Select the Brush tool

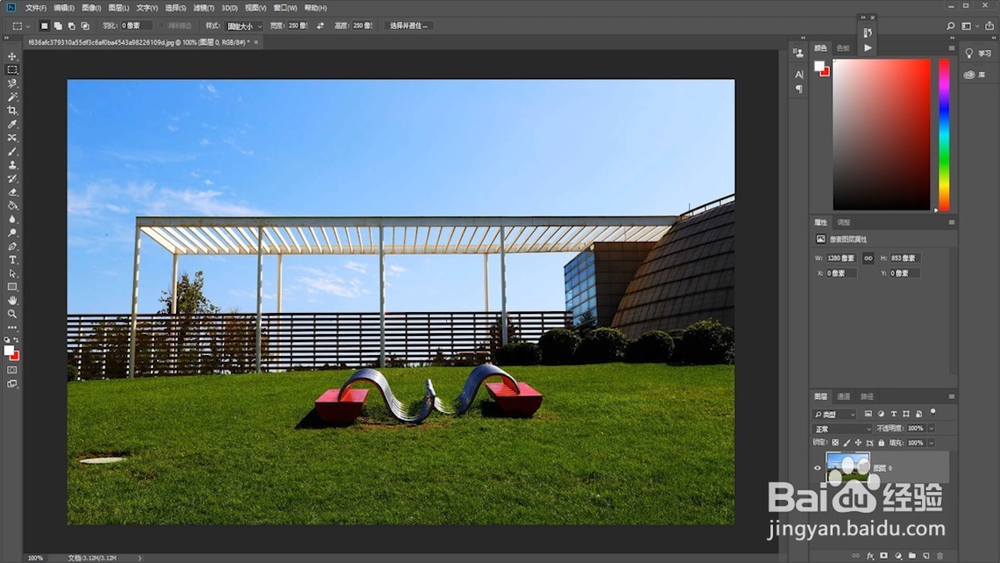12,151
